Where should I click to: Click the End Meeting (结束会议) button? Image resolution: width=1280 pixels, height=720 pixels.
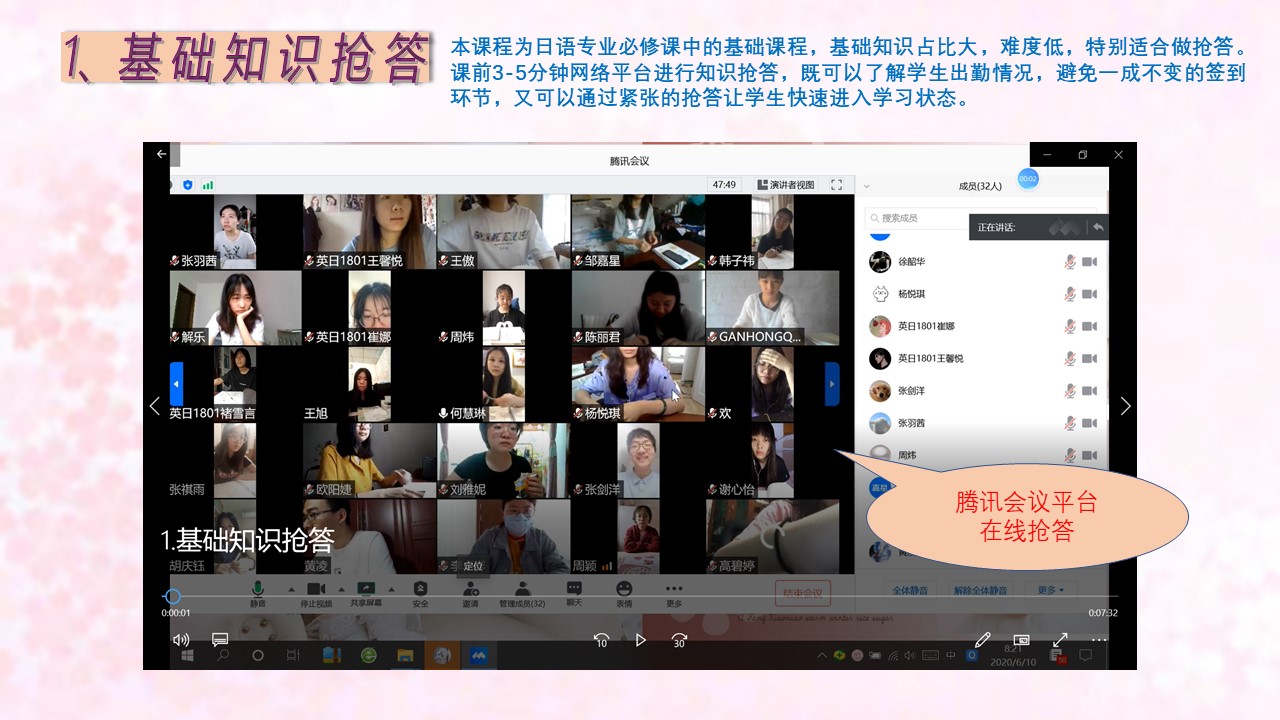803,593
